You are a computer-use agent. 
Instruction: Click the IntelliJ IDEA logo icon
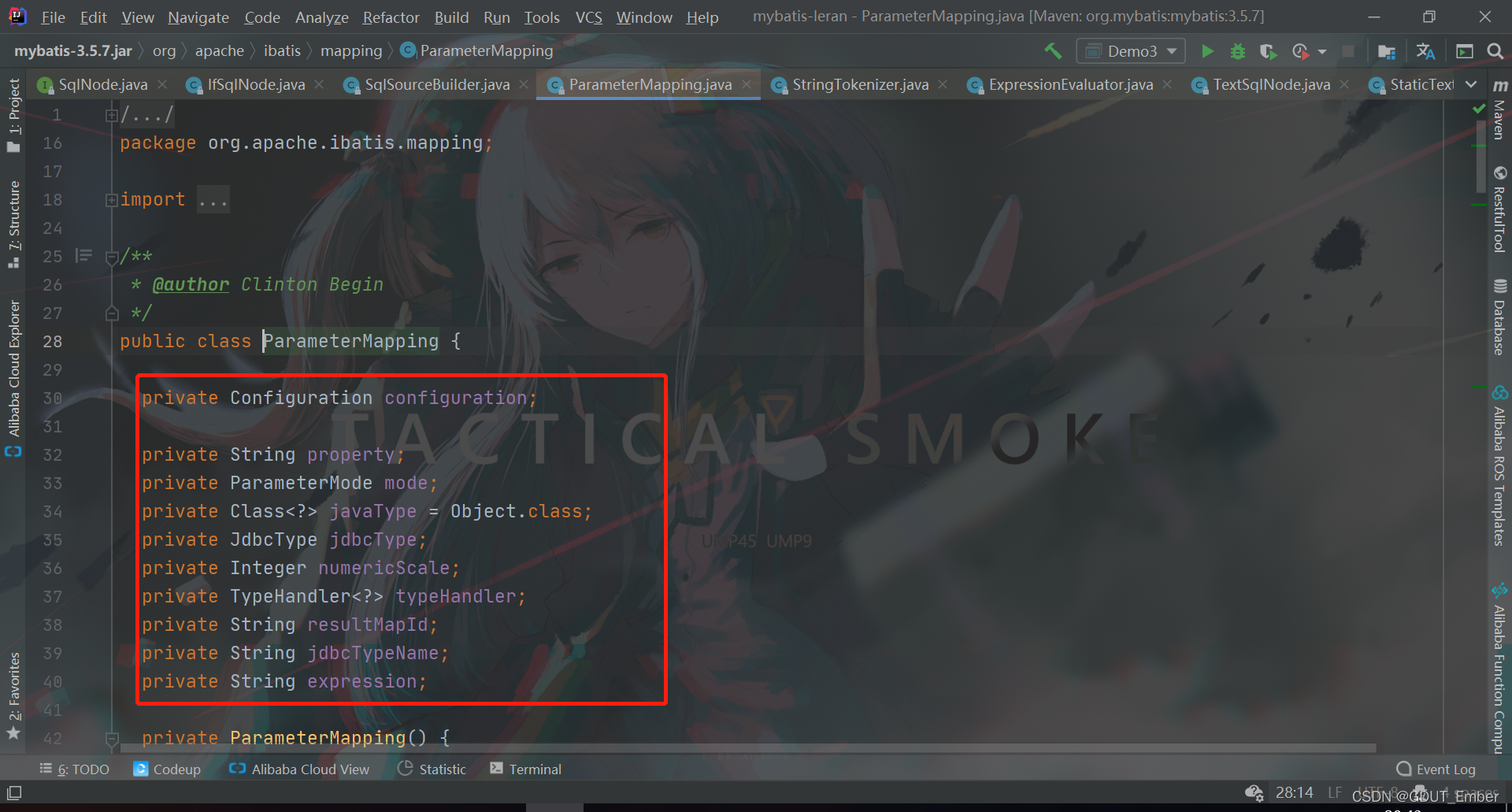coord(17,16)
